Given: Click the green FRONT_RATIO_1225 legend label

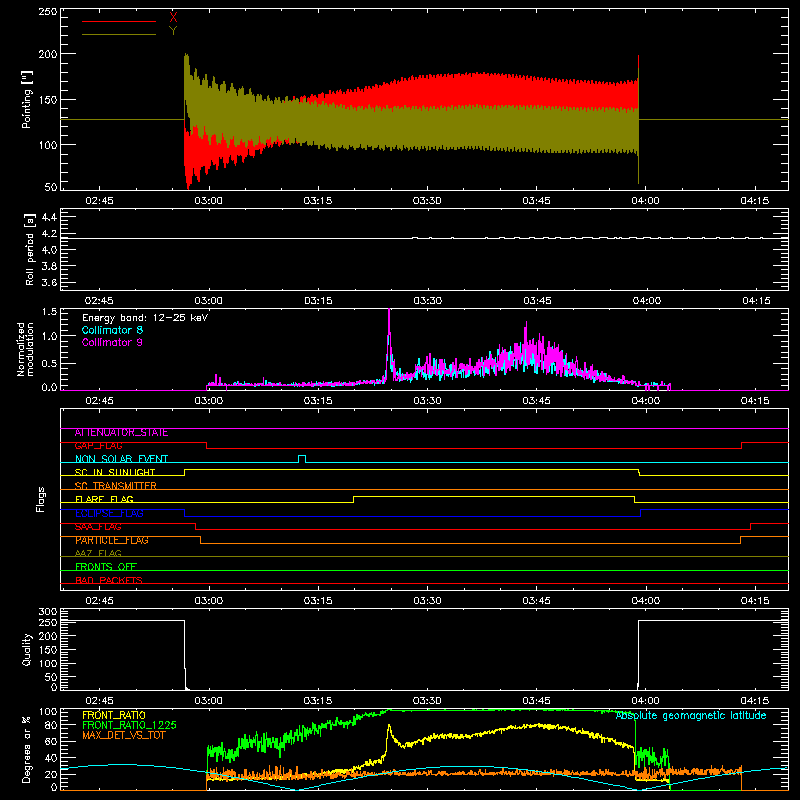Looking at the screenshot, I should click(130, 725).
